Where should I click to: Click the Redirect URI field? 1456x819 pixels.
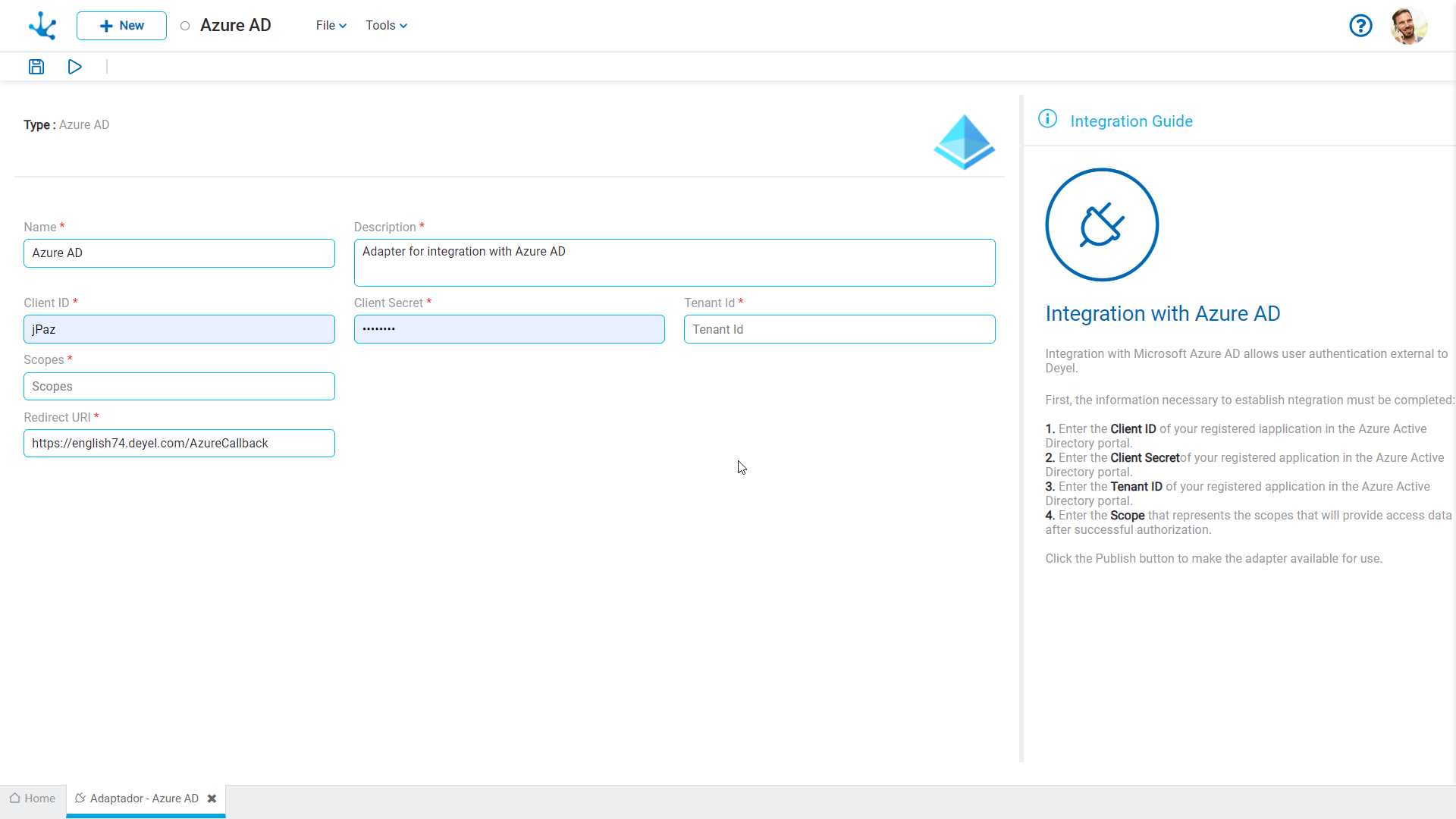[x=179, y=443]
